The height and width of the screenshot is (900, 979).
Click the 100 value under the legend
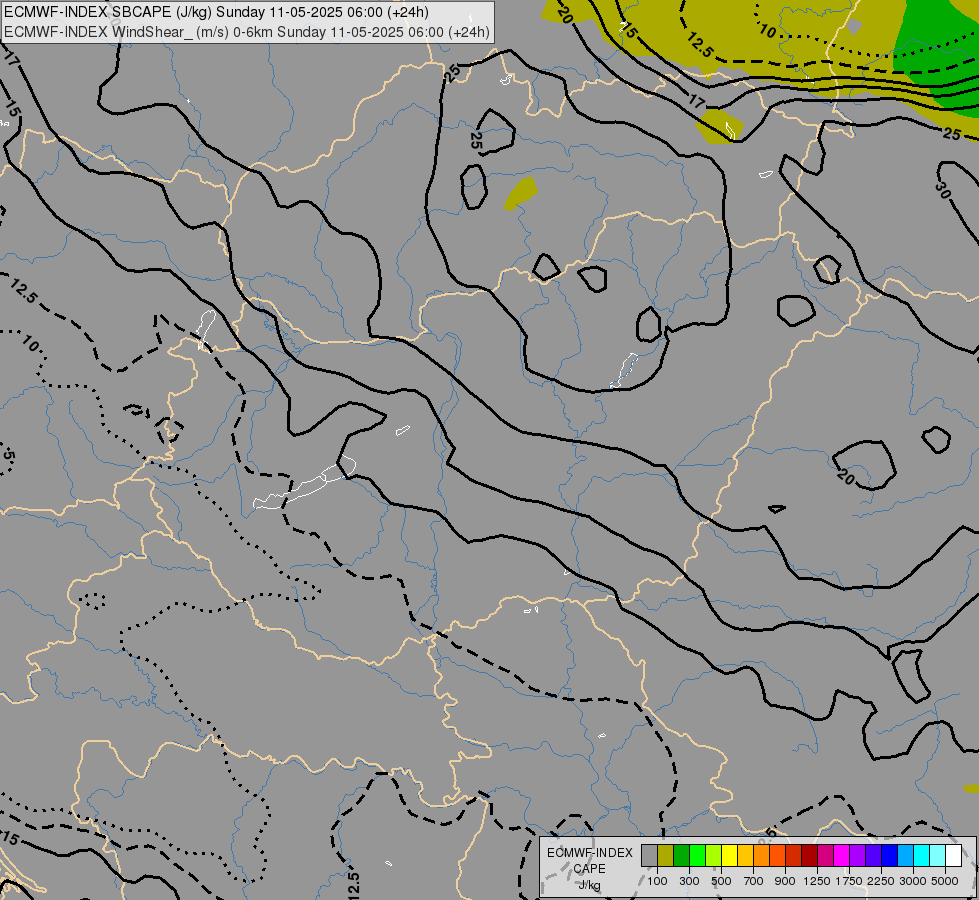657,881
